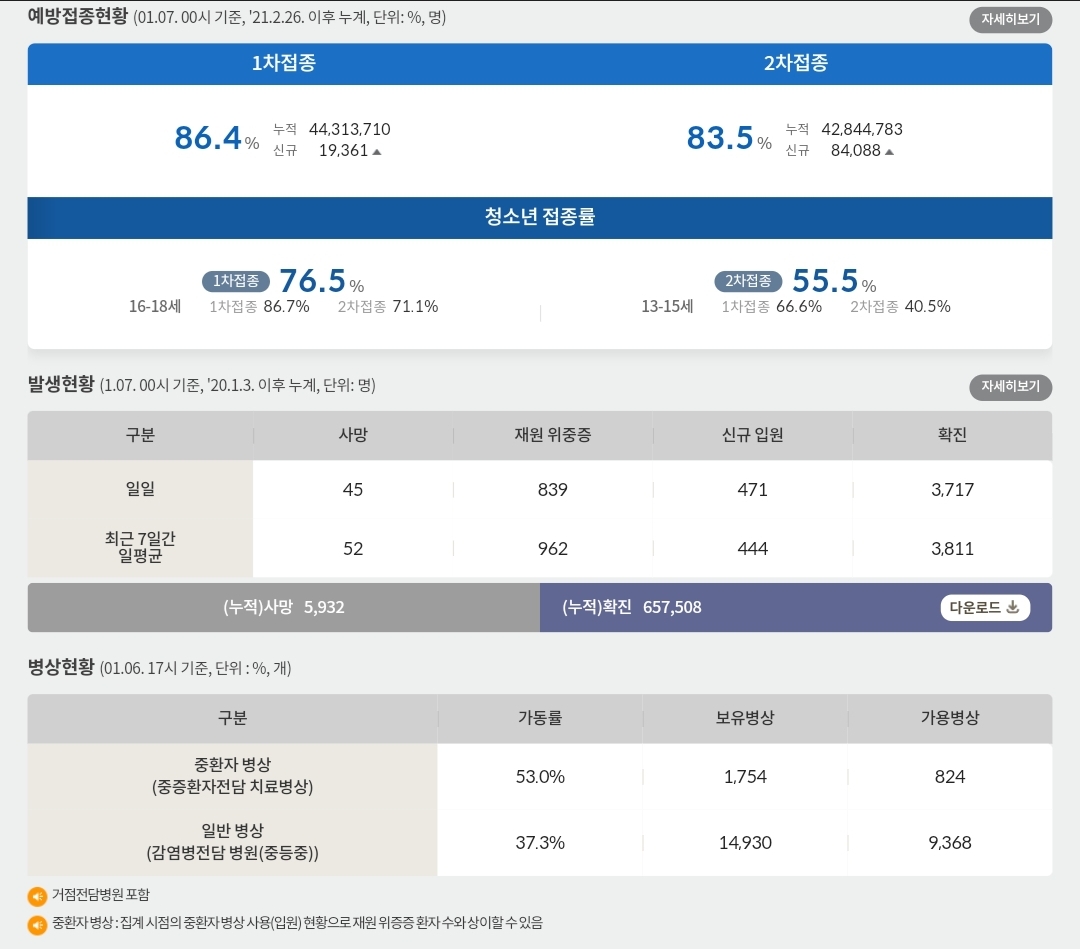Click the 83.5% second-dose rate

click(729, 138)
